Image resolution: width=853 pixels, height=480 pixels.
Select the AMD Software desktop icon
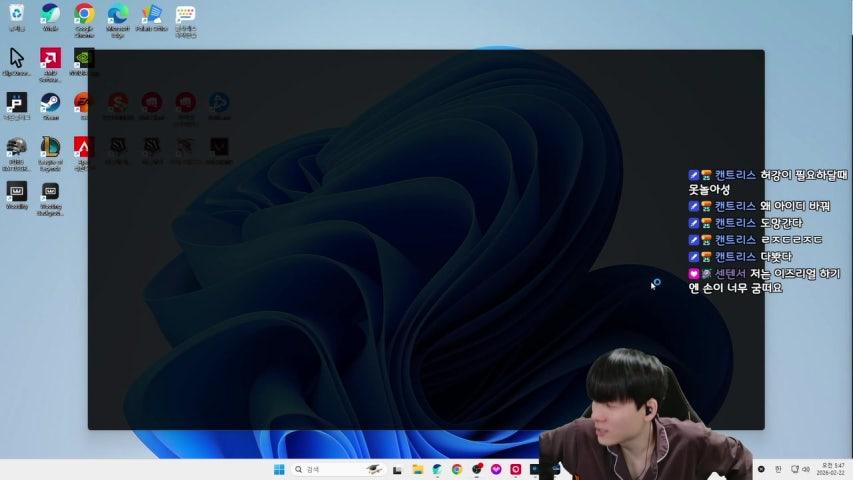click(50, 58)
